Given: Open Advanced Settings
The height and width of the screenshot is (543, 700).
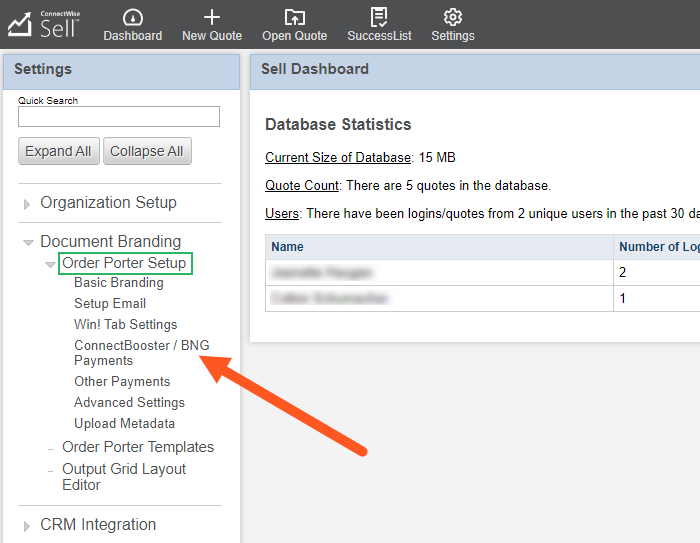Looking at the screenshot, I should pyautogui.click(x=129, y=403).
